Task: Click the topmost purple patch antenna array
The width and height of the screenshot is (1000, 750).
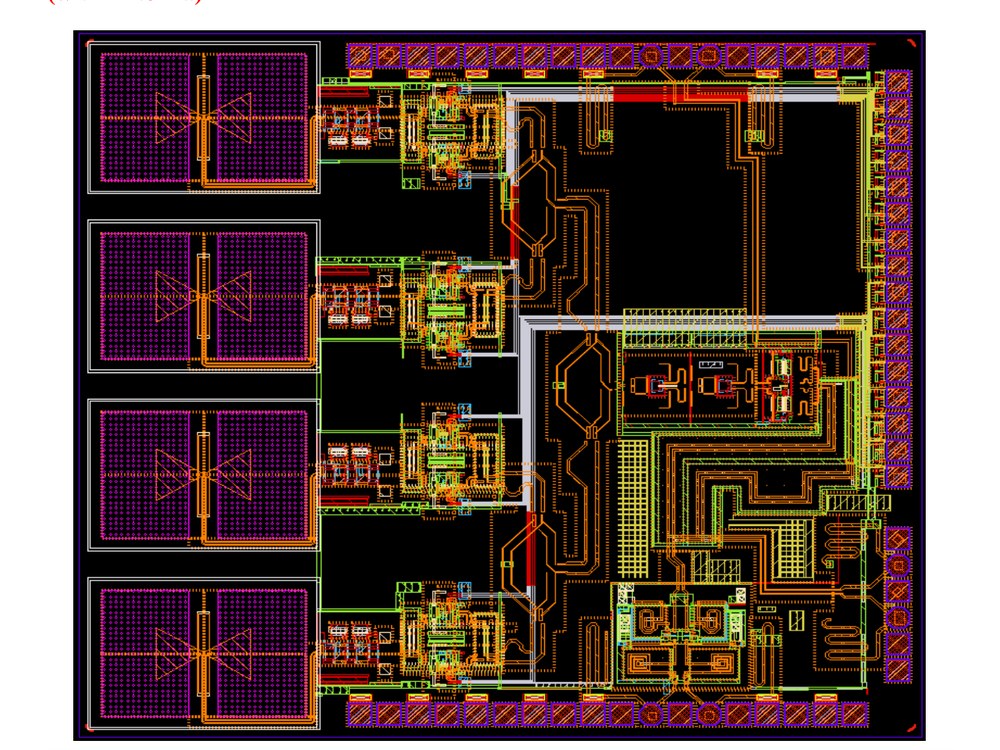Action: tap(204, 118)
